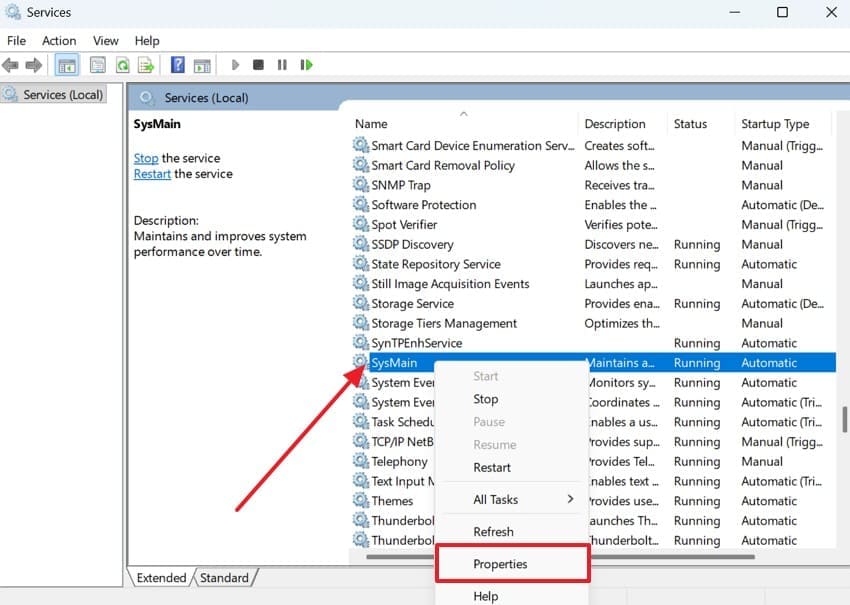Choose Stop in the context menu

click(485, 399)
